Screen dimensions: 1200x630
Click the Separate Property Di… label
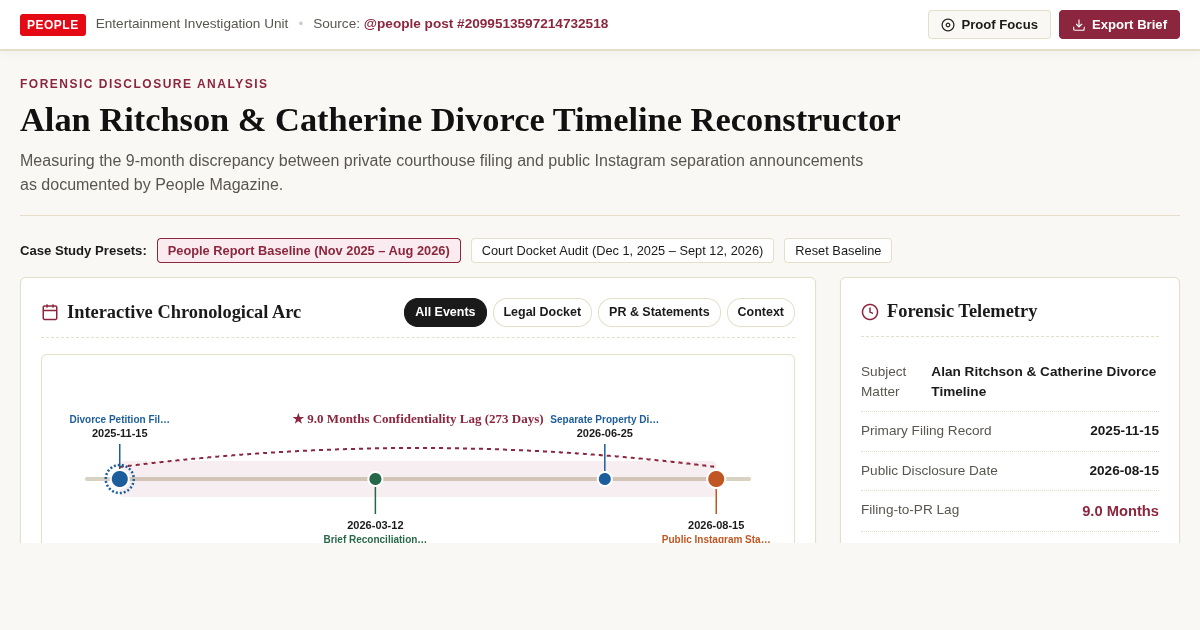pos(605,420)
